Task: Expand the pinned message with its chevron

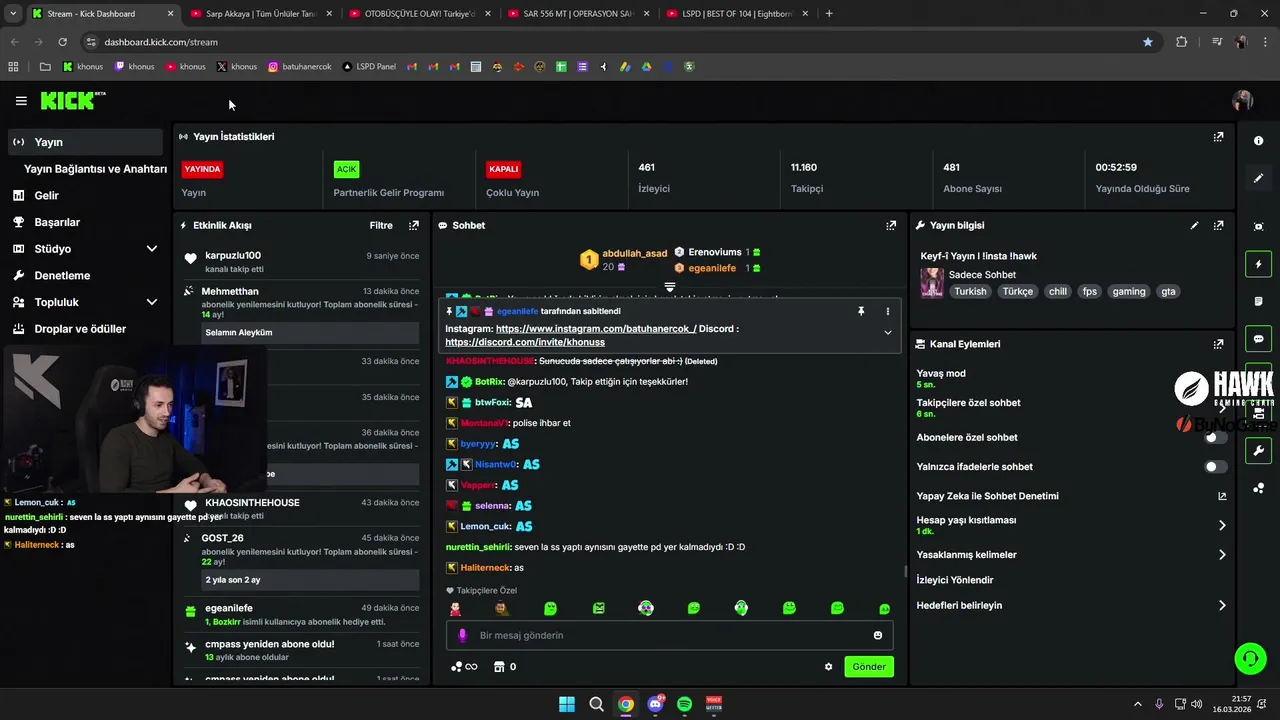Action: pyautogui.click(x=887, y=332)
